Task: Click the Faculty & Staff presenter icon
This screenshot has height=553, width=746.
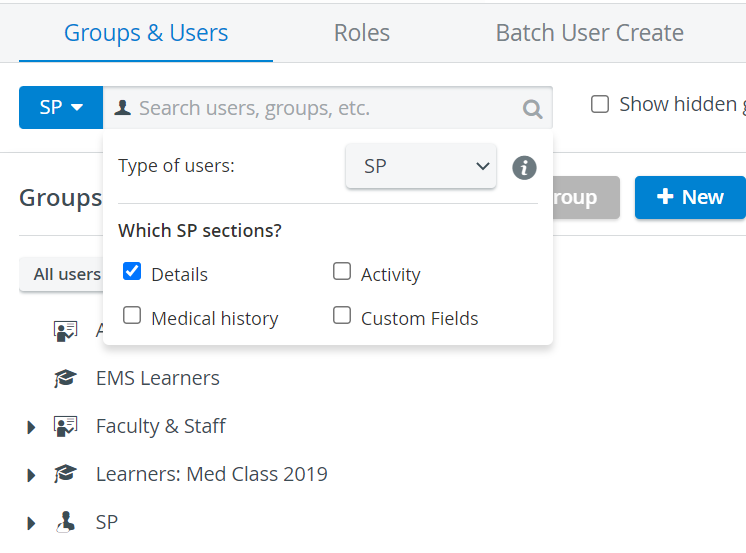Action: point(65,426)
